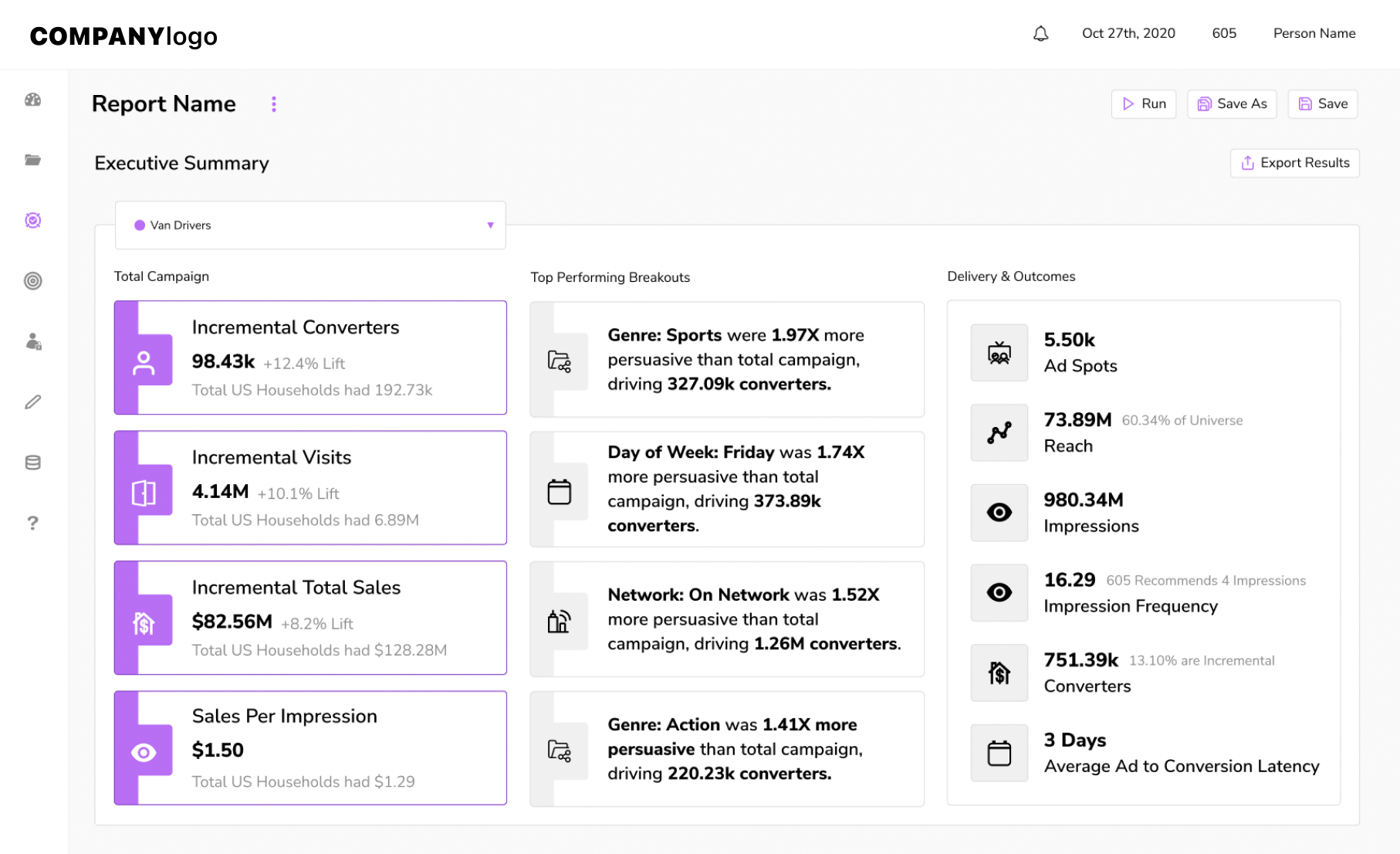Click the 73.89M Reach value
This screenshot has width=1400, height=854.
(x=1077, y=420)
